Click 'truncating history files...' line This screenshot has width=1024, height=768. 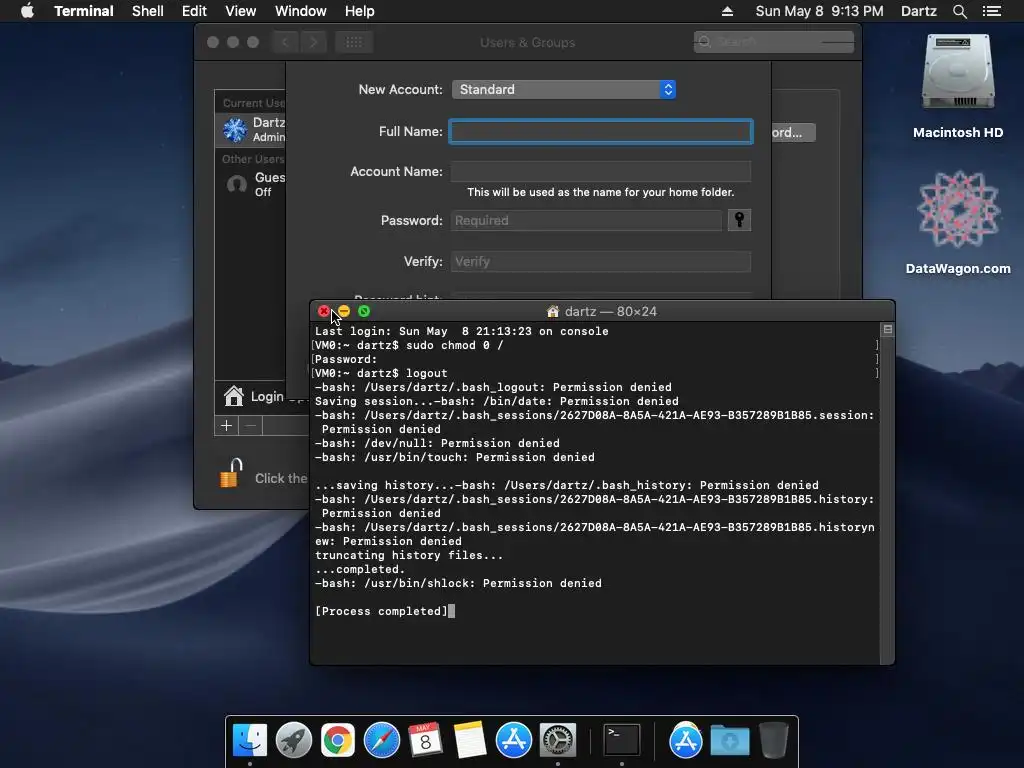[409, 555]
